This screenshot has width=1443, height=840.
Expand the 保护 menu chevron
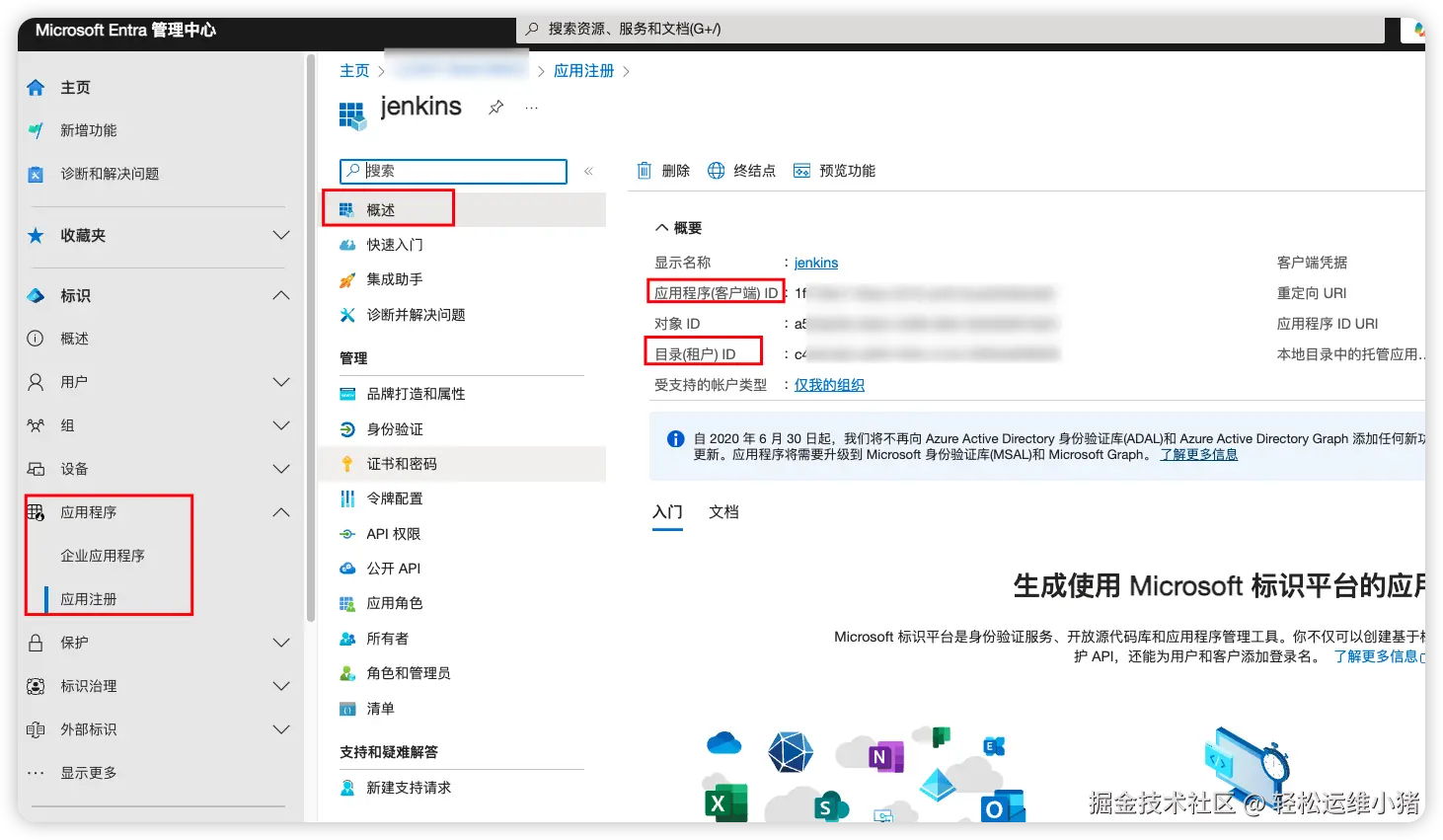coord(281,643)
